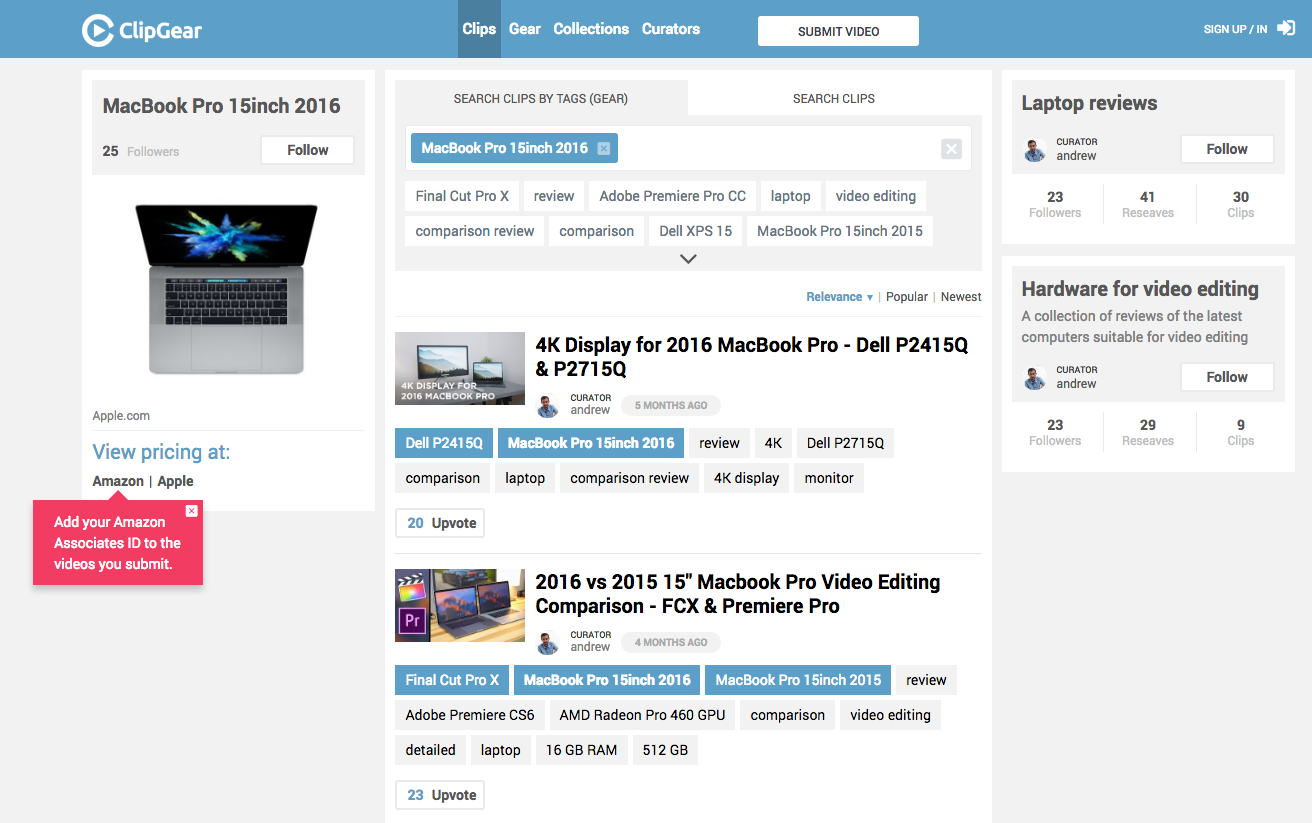The width and height of the screenshot is (1312, 823).
Task: Add the Dell XPS 15 suggested tag
Action: coord(695,231)
